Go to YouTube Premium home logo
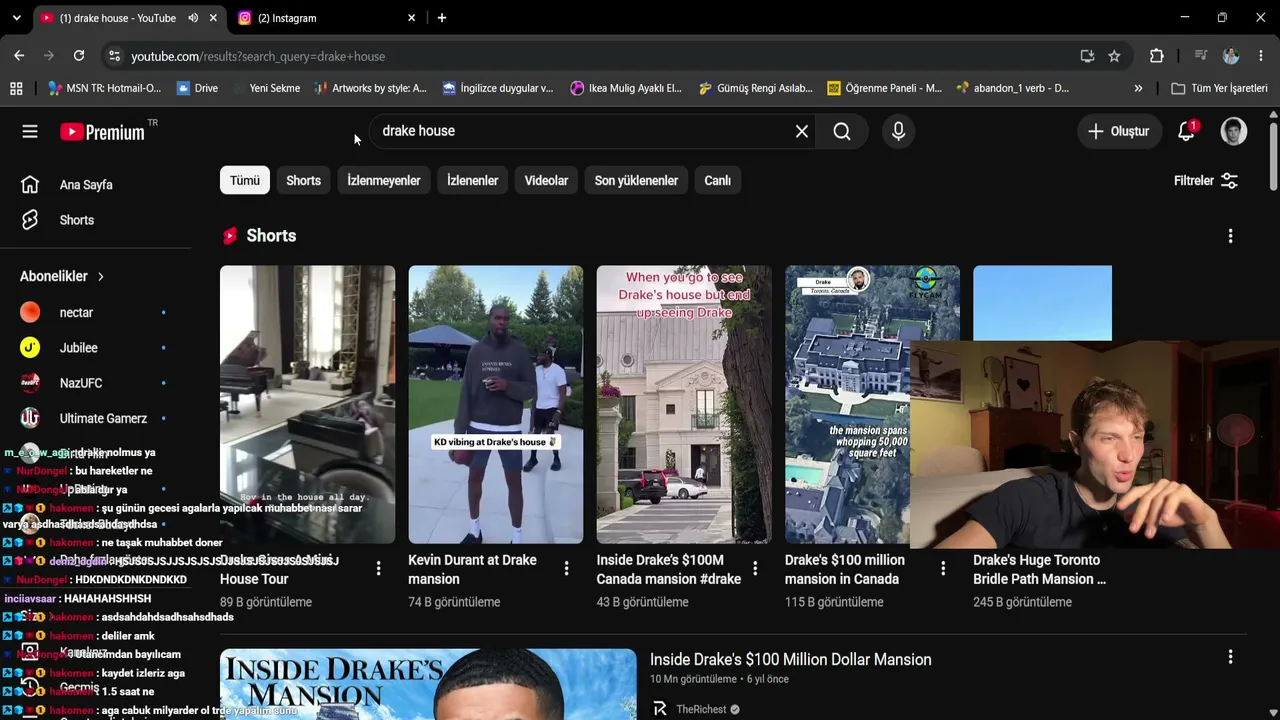1280x720 pixels. click(x=102, y=131)
